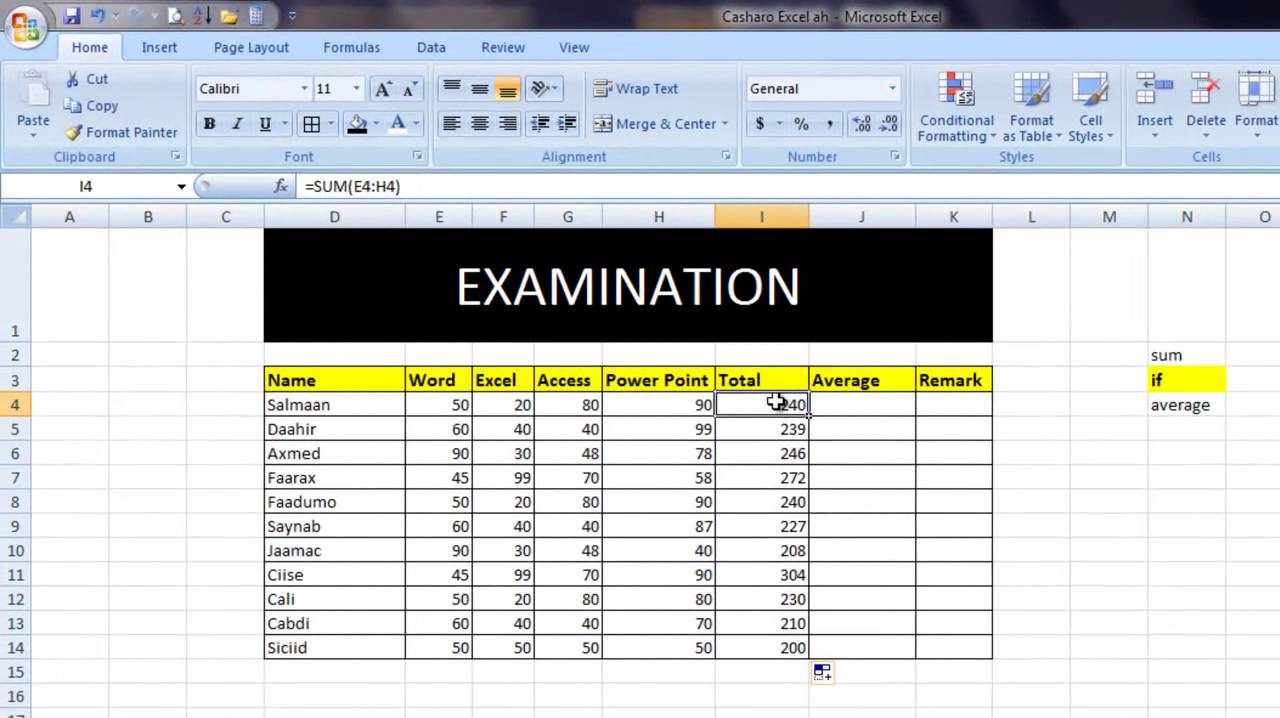Toggle italic formatting
The height and width of the screenshot is (718, 1280).
coord(237,124)
